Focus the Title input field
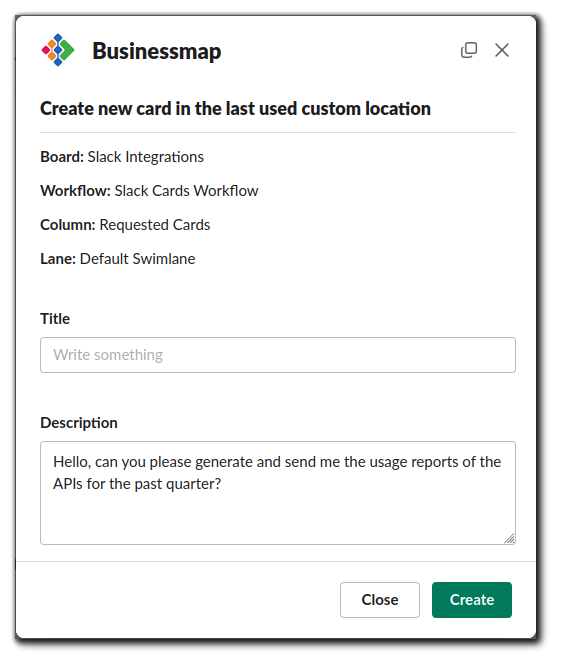563x666 pixels. coord(278,355)
